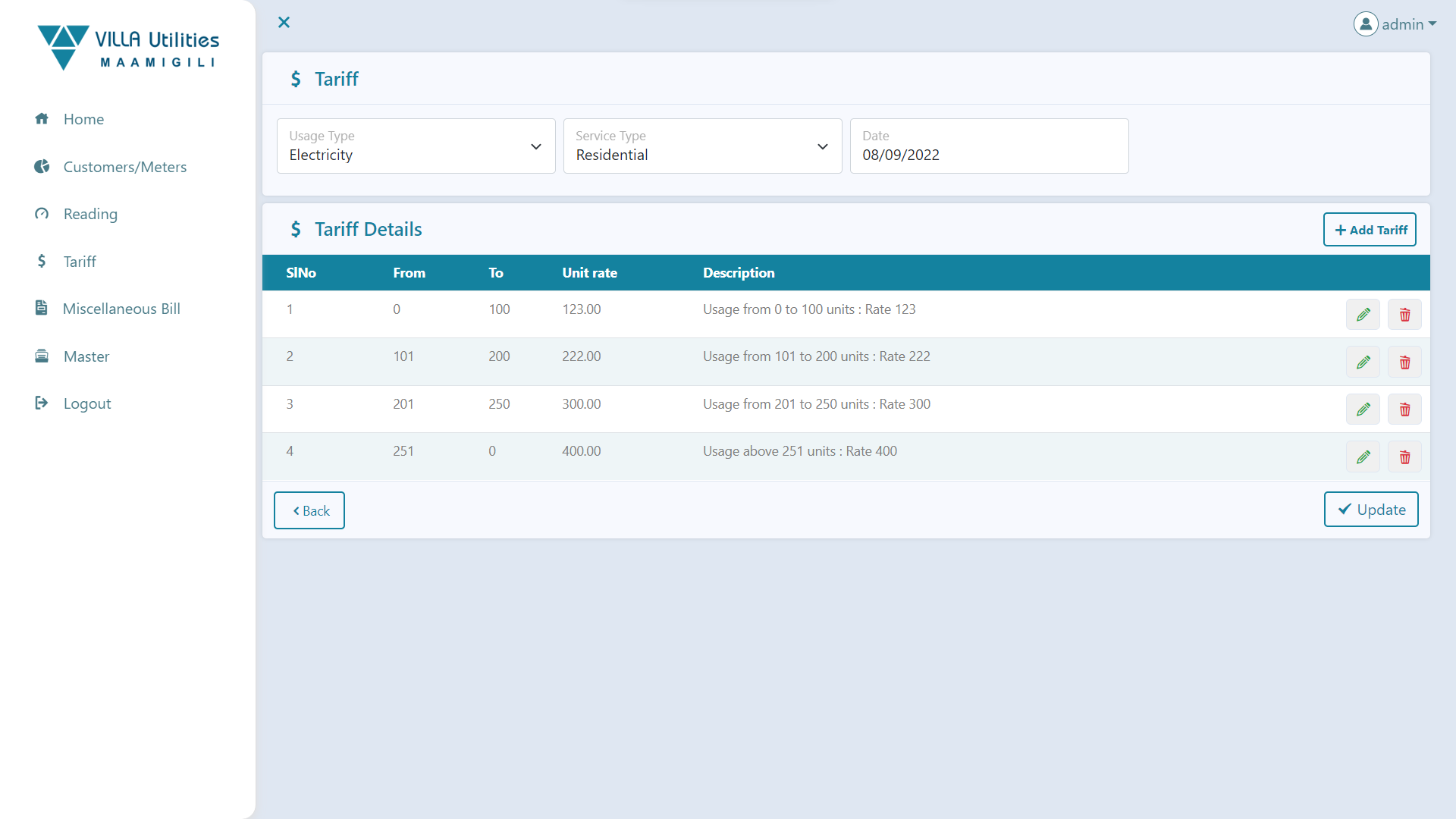This screenshot has height=819, width=1456.
Task: Edit the 101 to 200 units tariff
Action: [x=1363, y=362]
